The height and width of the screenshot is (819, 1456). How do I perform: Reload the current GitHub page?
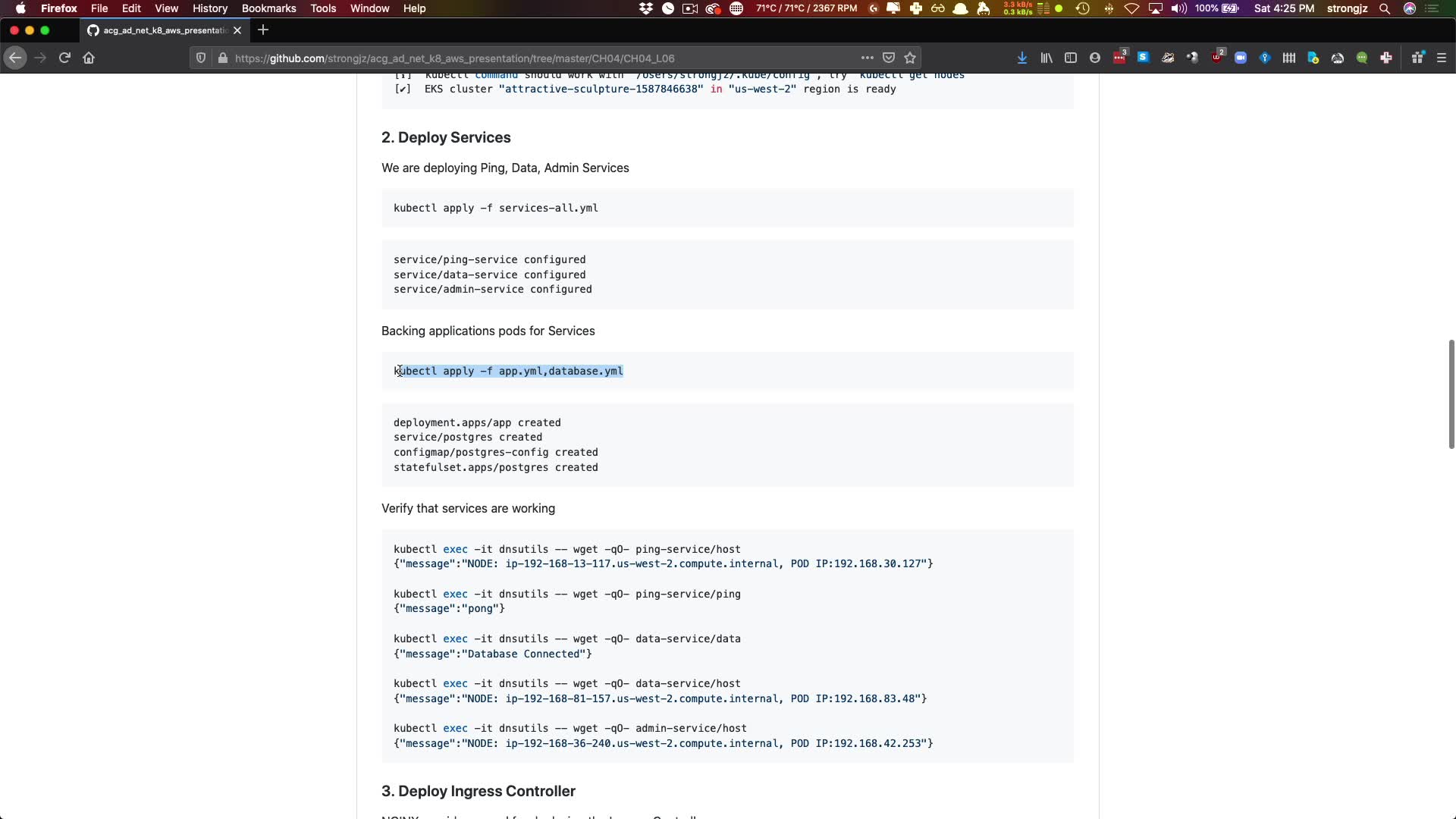click(64, 58)
